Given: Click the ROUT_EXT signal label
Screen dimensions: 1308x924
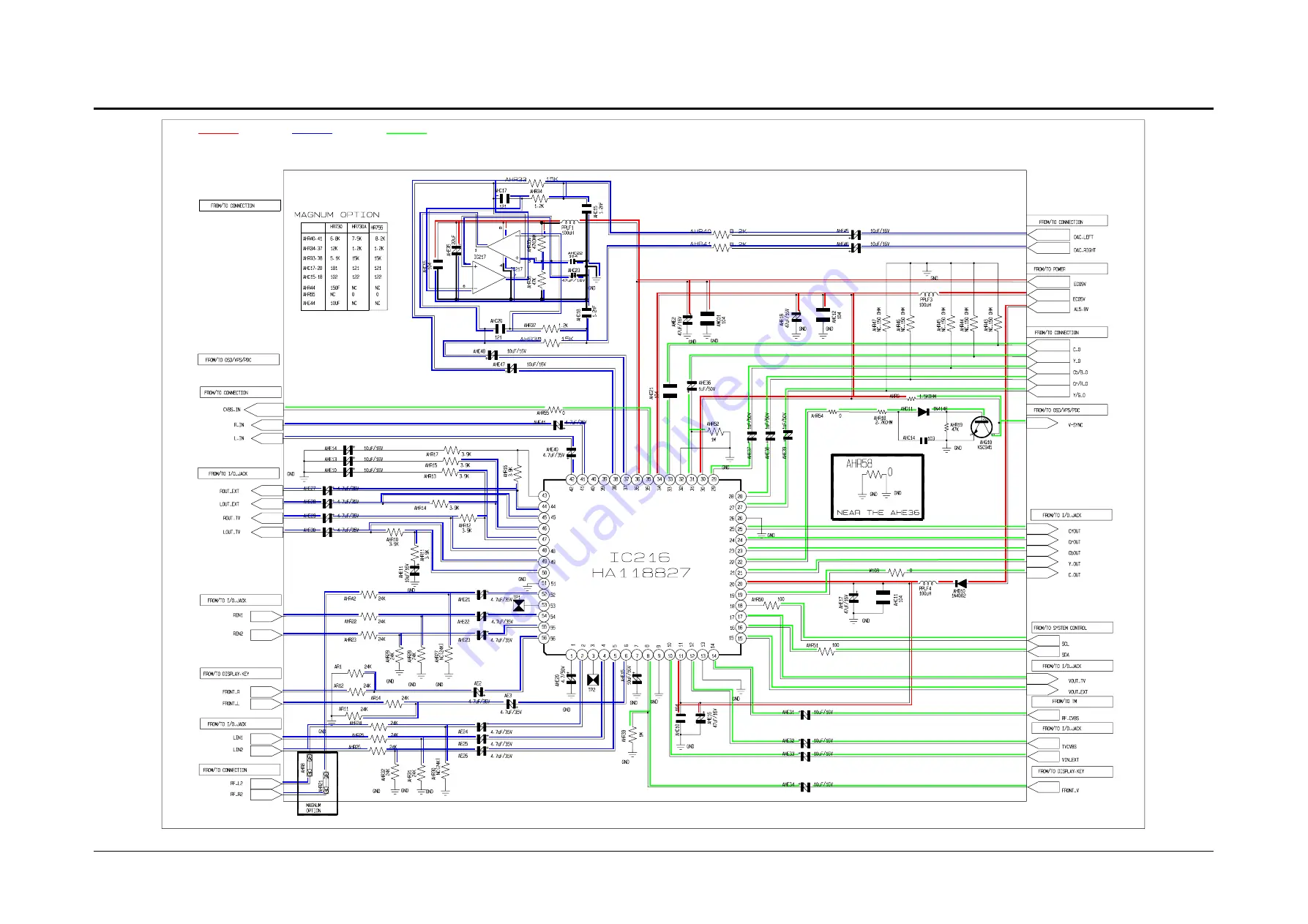Looking at the screenshot, I should [x=229, y=492].
